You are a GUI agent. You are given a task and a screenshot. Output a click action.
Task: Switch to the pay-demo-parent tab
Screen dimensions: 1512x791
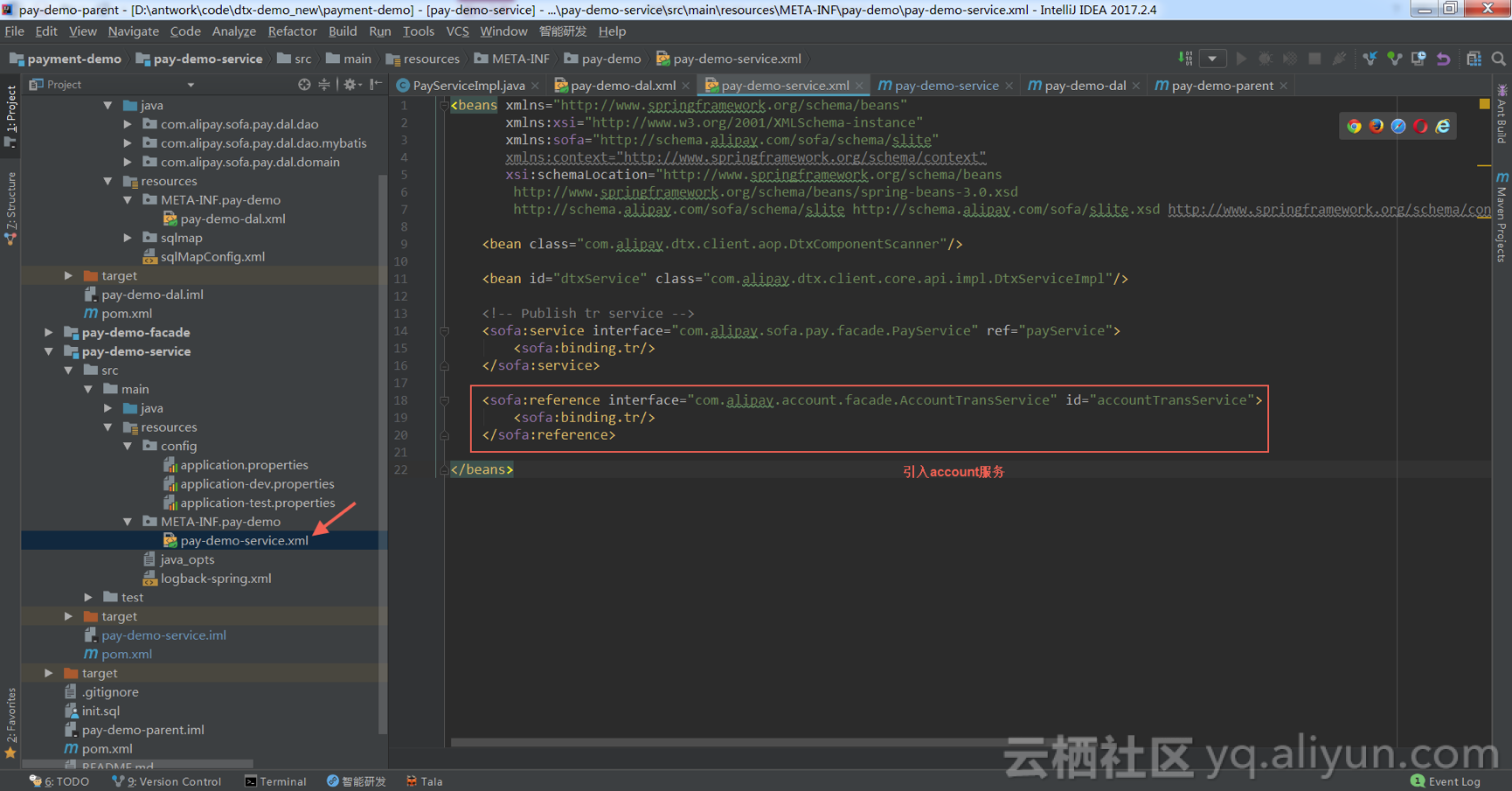point(1222,86)
